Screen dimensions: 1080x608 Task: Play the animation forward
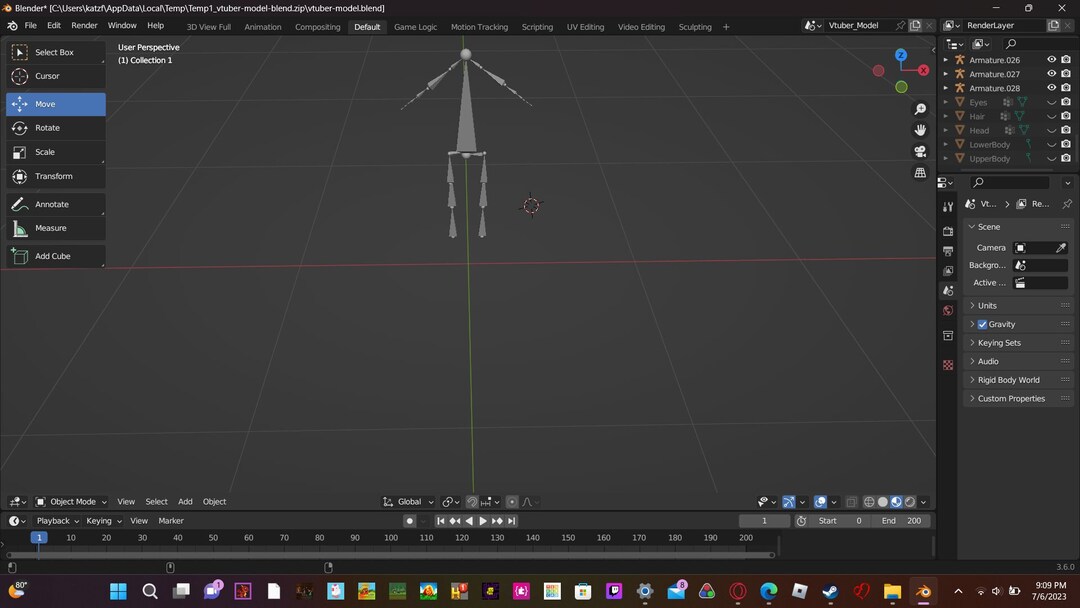tap(483, 521)
